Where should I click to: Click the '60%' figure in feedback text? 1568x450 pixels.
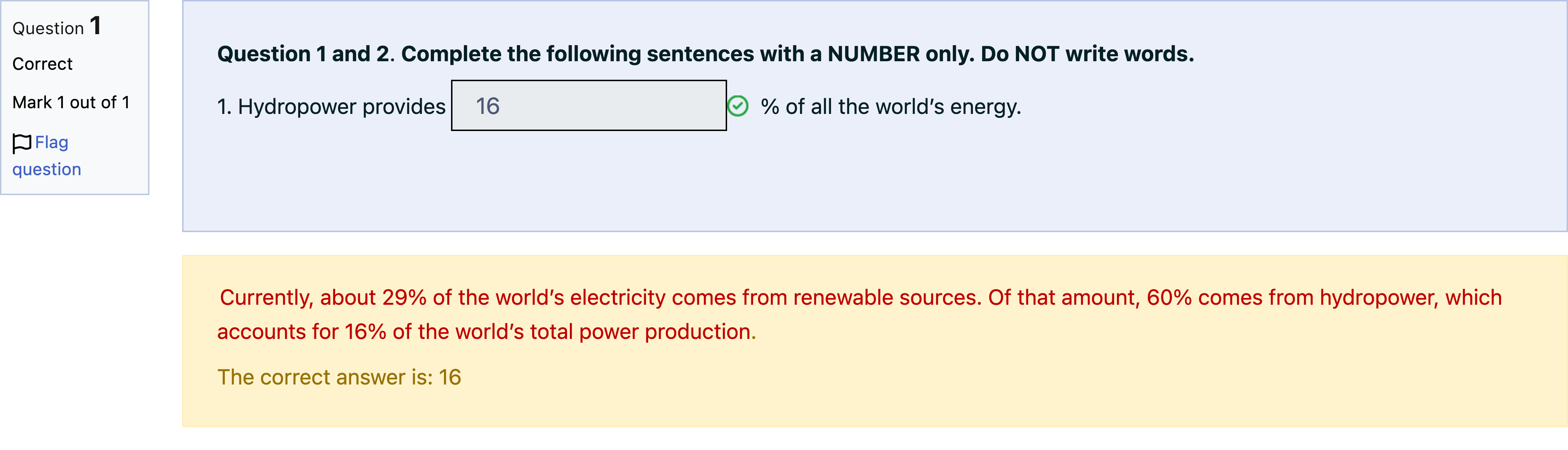tap(1169, 298)
